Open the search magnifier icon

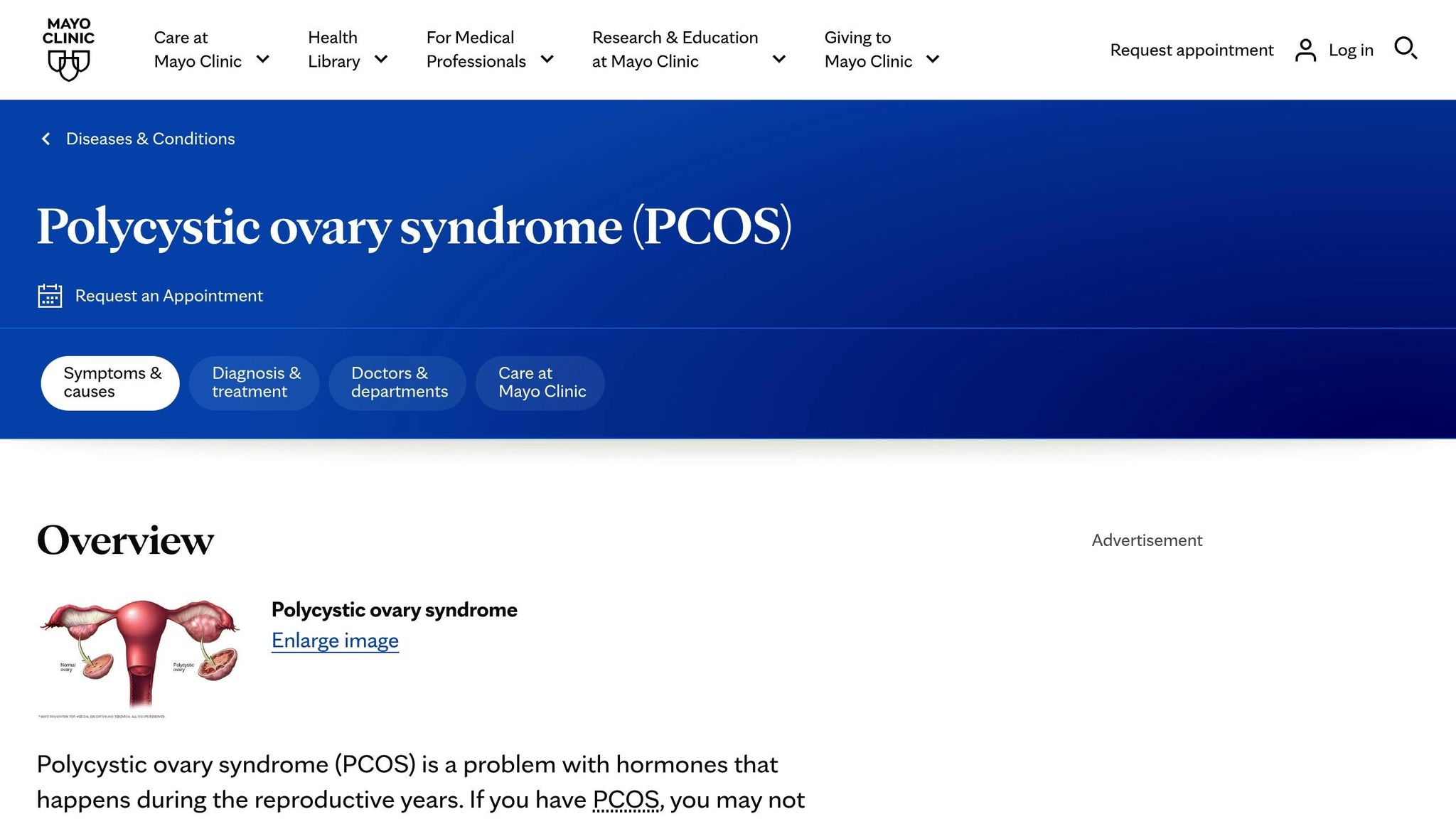click(1406, 49)
